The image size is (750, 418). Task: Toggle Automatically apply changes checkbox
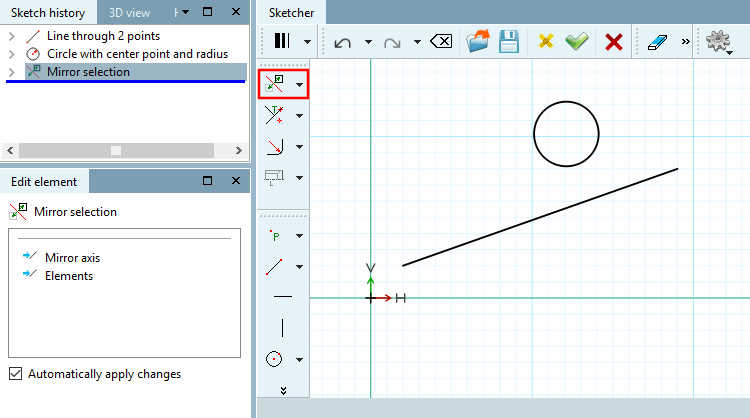15,374
